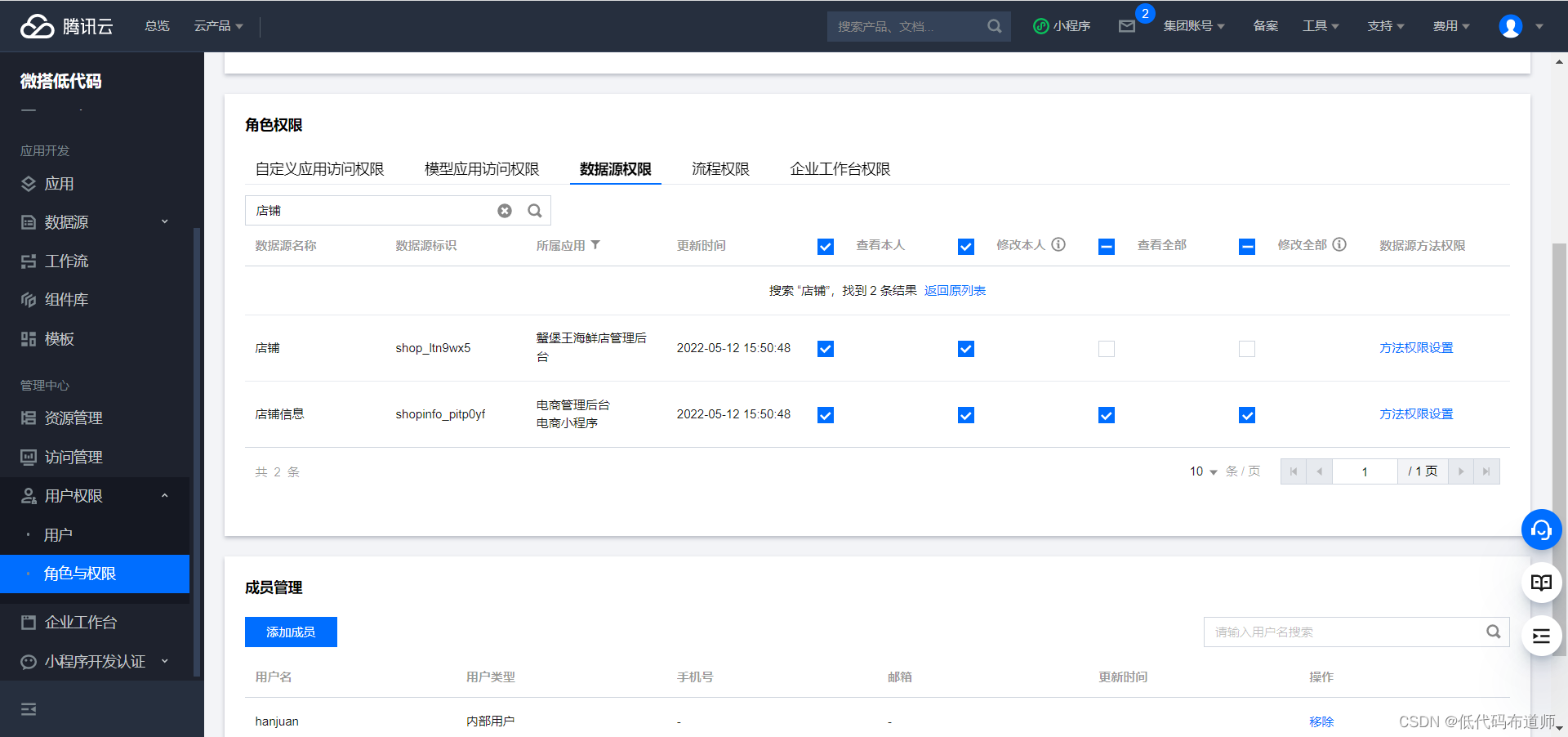
Task: Change the 10 条/页 page size
Action: tap(1203, 471)
